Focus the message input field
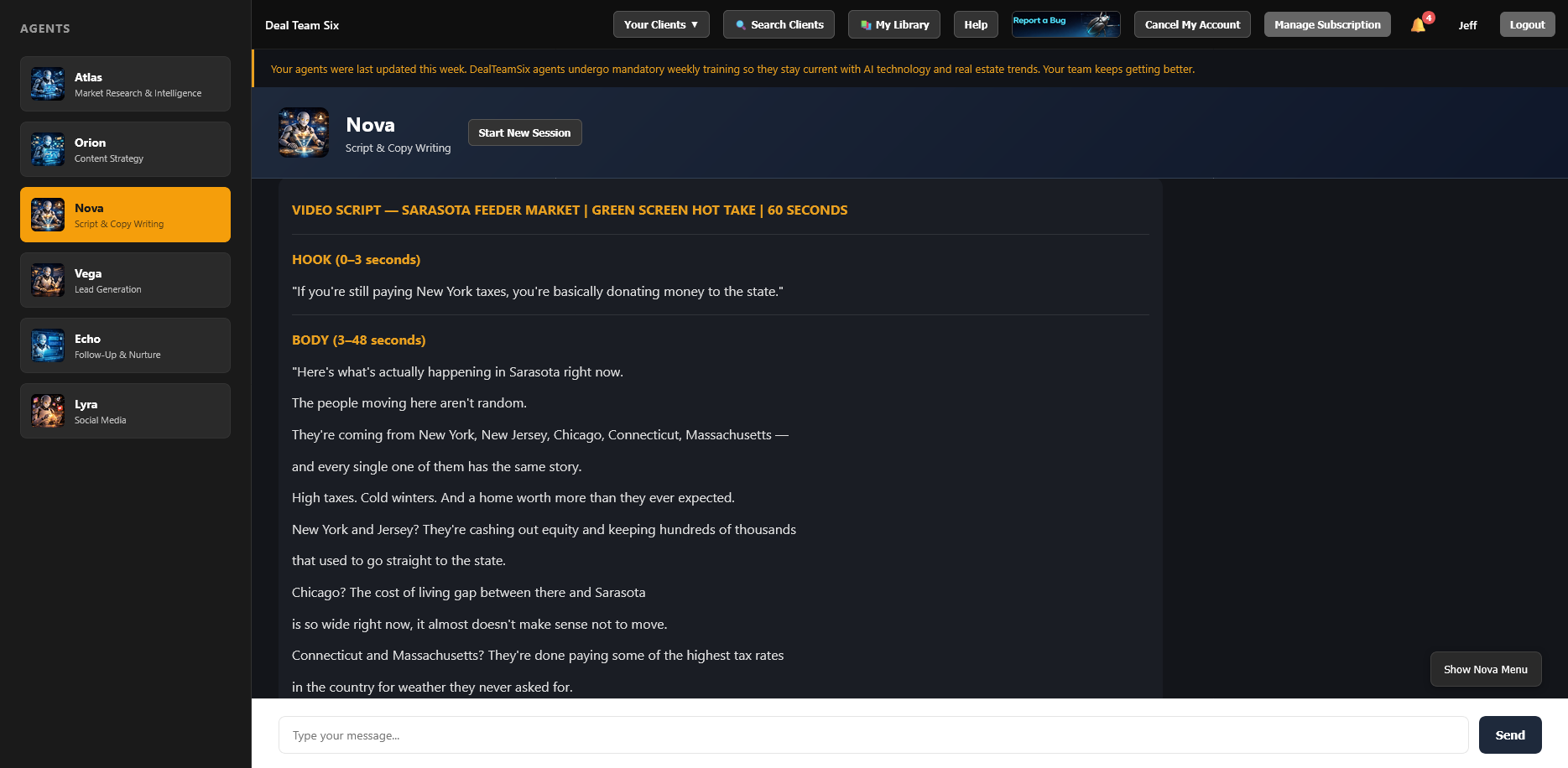 pos(873,734)
